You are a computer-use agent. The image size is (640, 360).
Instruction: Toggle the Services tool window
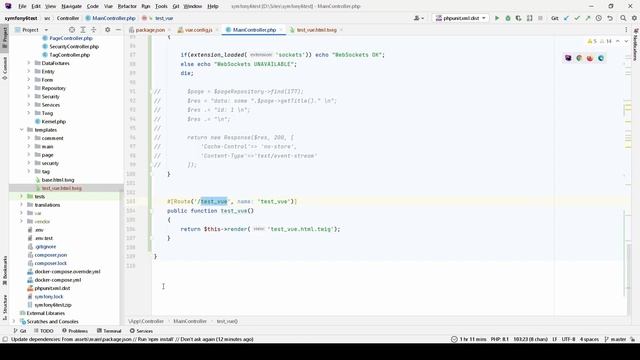[141, 331]
